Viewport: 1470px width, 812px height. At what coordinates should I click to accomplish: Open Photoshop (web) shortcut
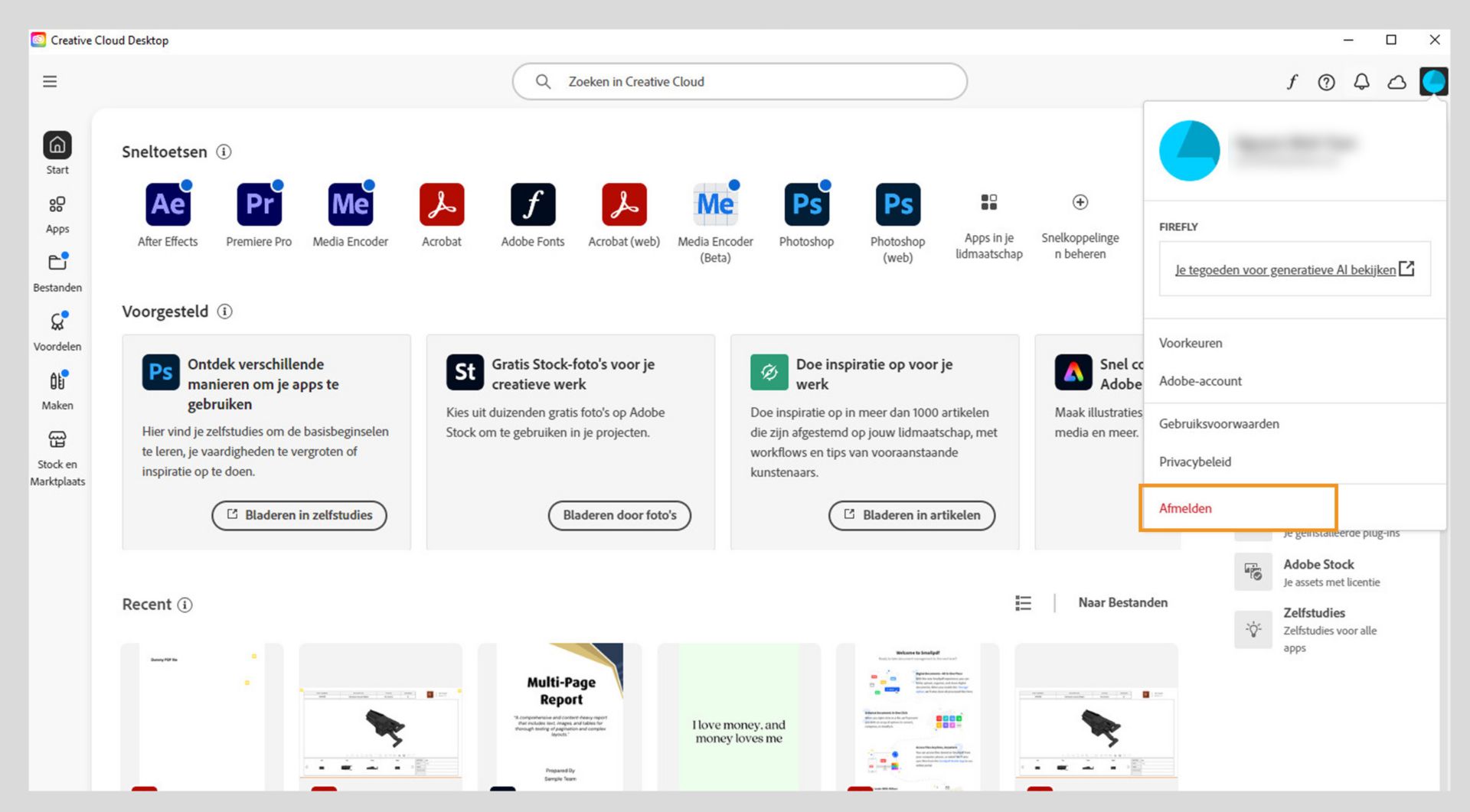click(898, 204)
